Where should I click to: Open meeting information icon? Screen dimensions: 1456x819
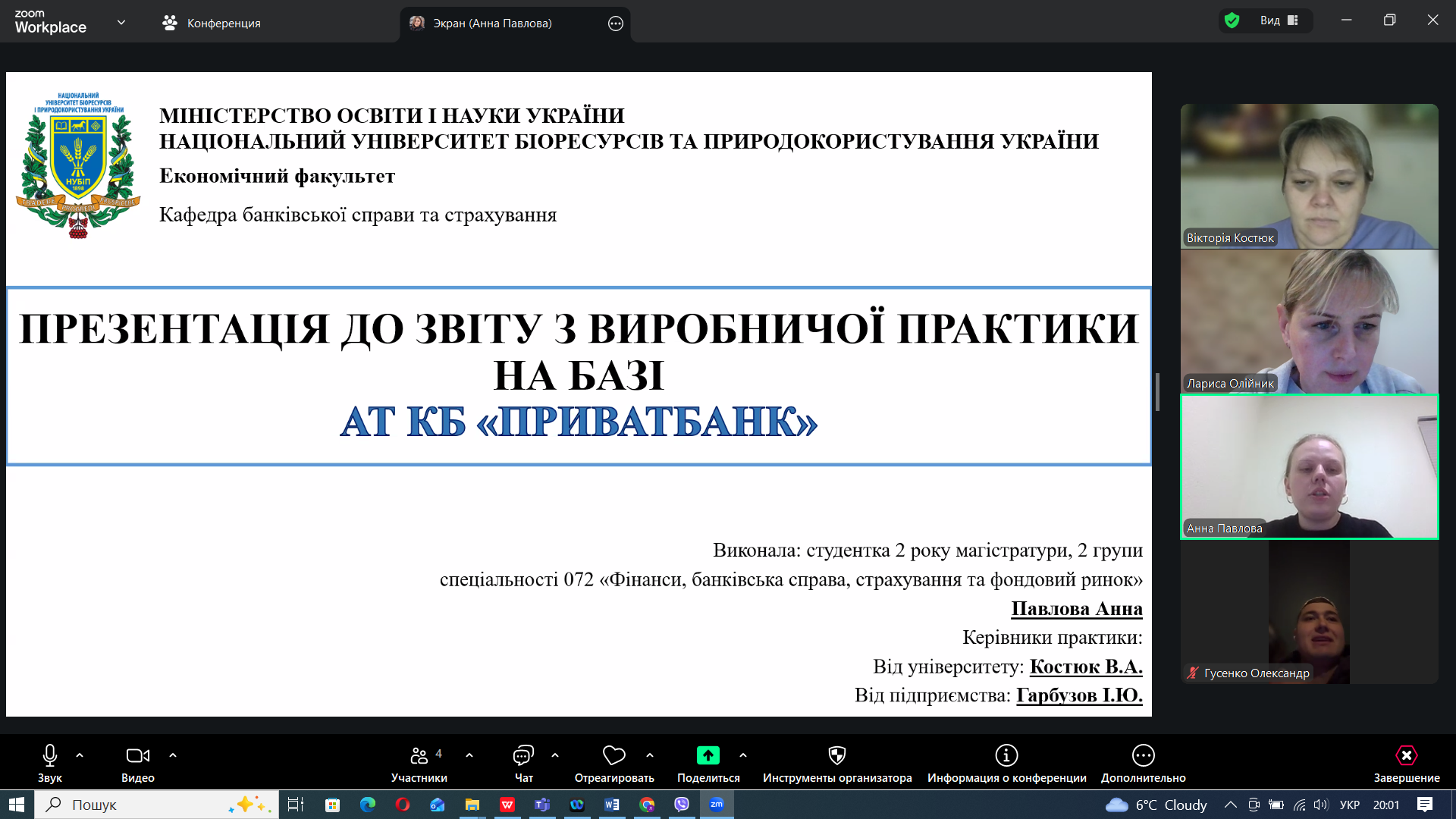pyautogui.click(x=1006, y=756)
